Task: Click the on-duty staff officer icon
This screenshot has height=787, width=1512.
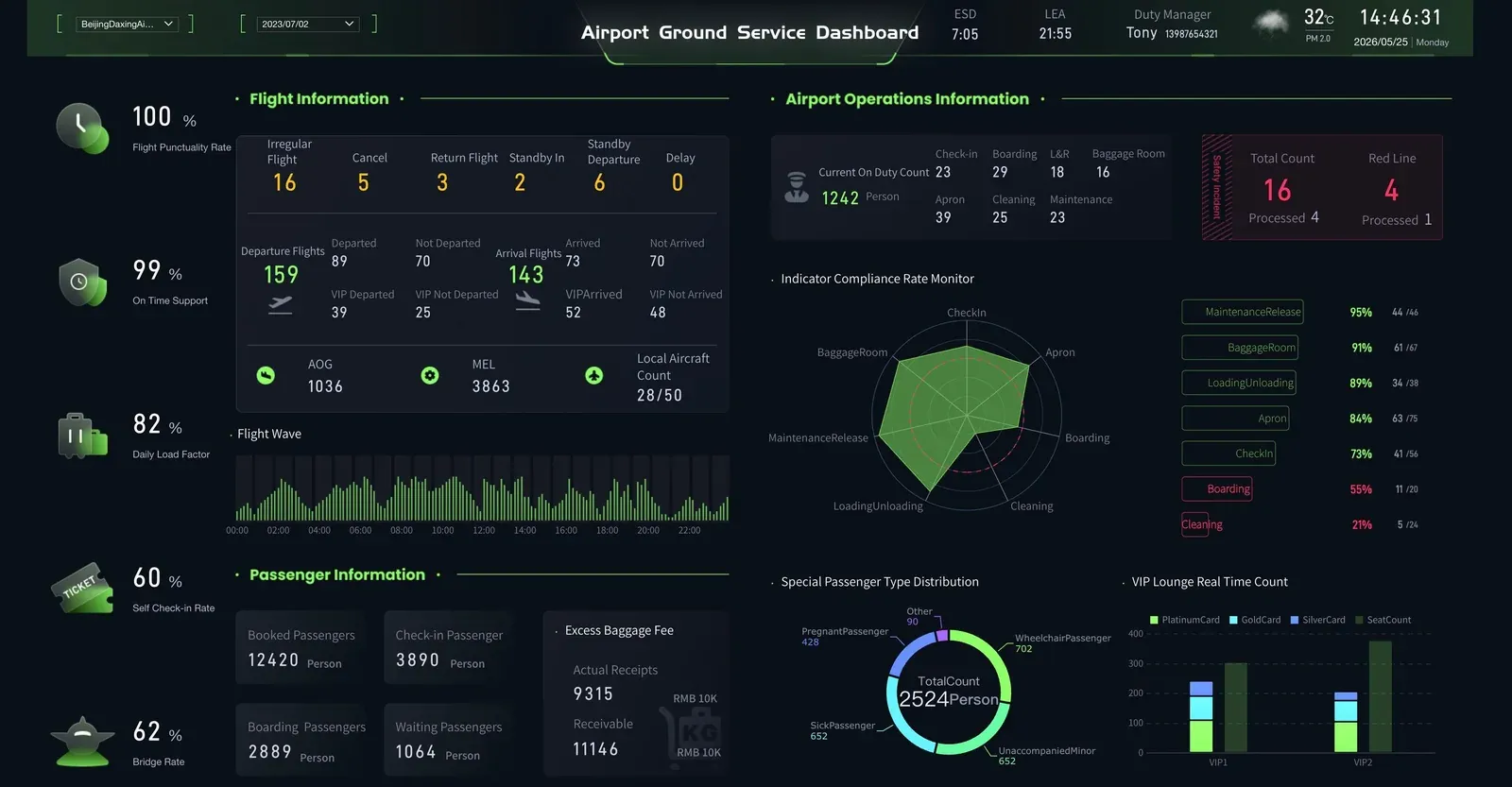Action: point(797,187)
